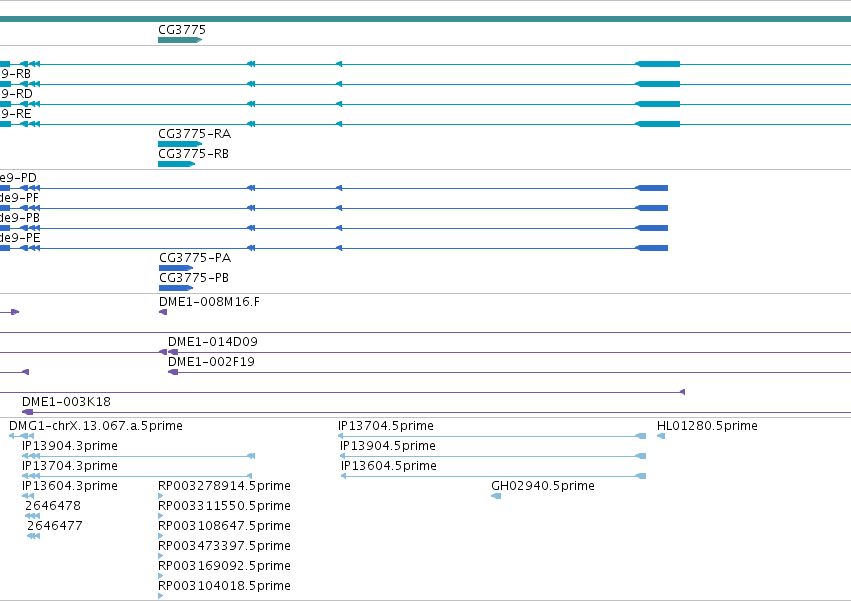Viewport: 851px width, 601px height.
Task: Click the CG3775-RA transcript label
Action: point(194,134)
